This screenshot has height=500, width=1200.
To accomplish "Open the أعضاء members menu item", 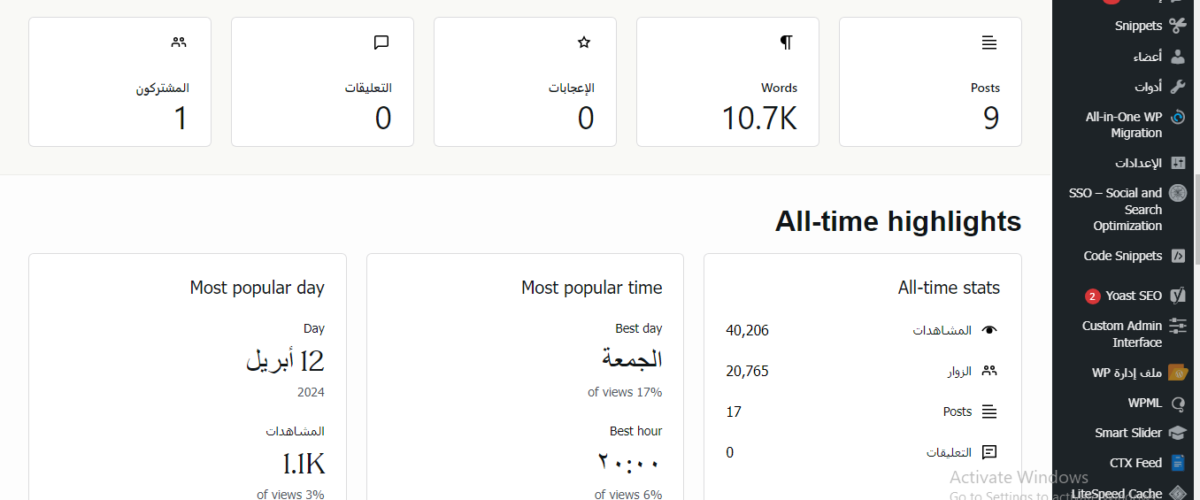I will [1126, 57].
